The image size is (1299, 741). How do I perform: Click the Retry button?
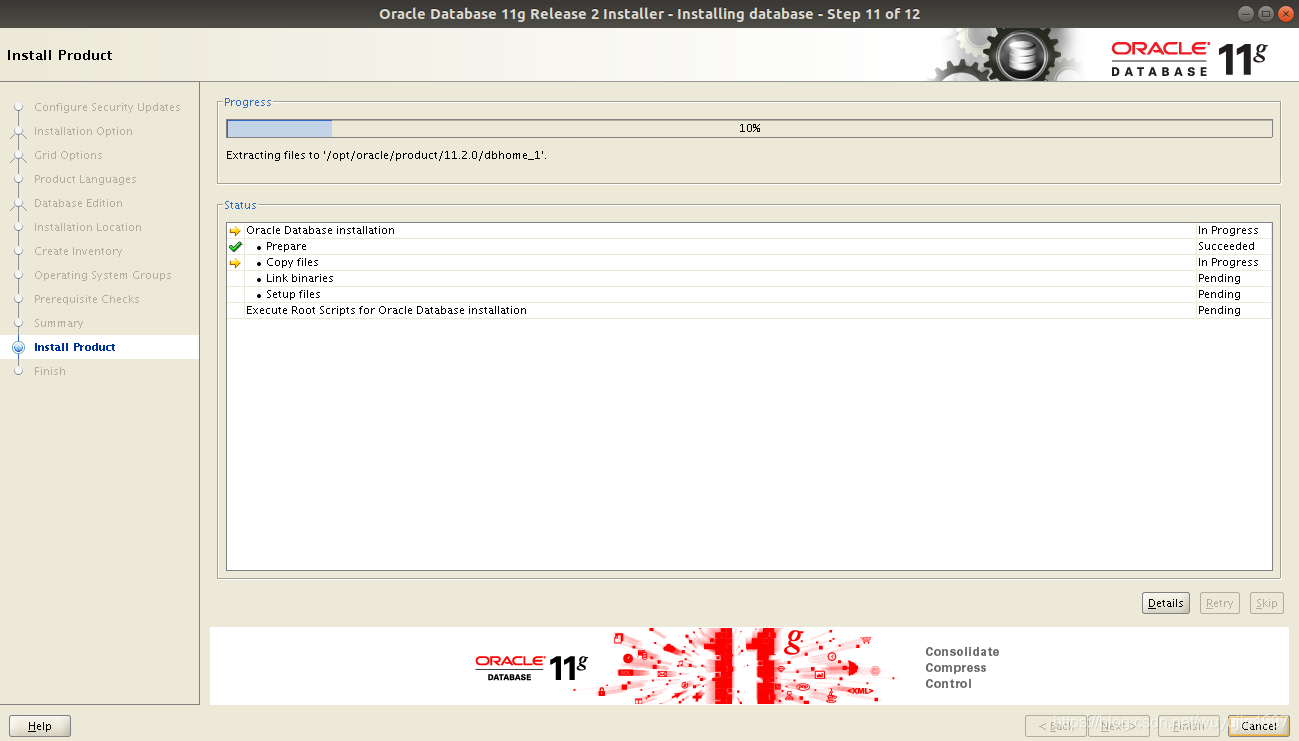1220,603
